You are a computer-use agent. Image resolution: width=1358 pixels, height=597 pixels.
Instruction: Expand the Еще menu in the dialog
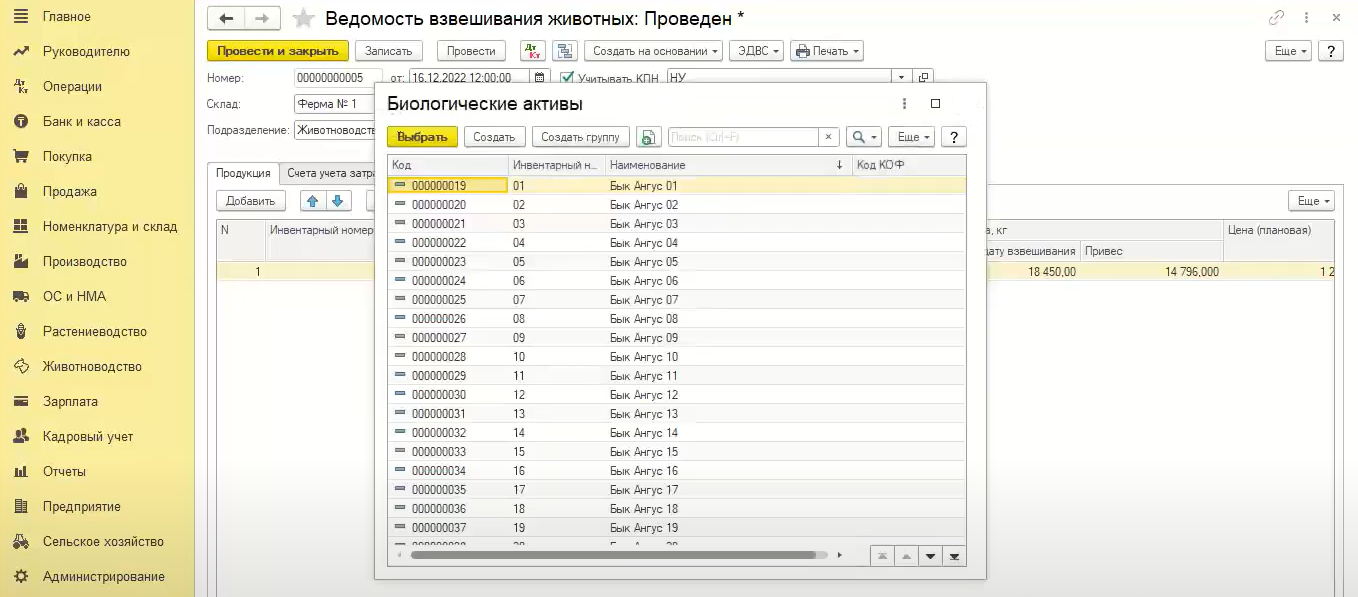point(913,137)
